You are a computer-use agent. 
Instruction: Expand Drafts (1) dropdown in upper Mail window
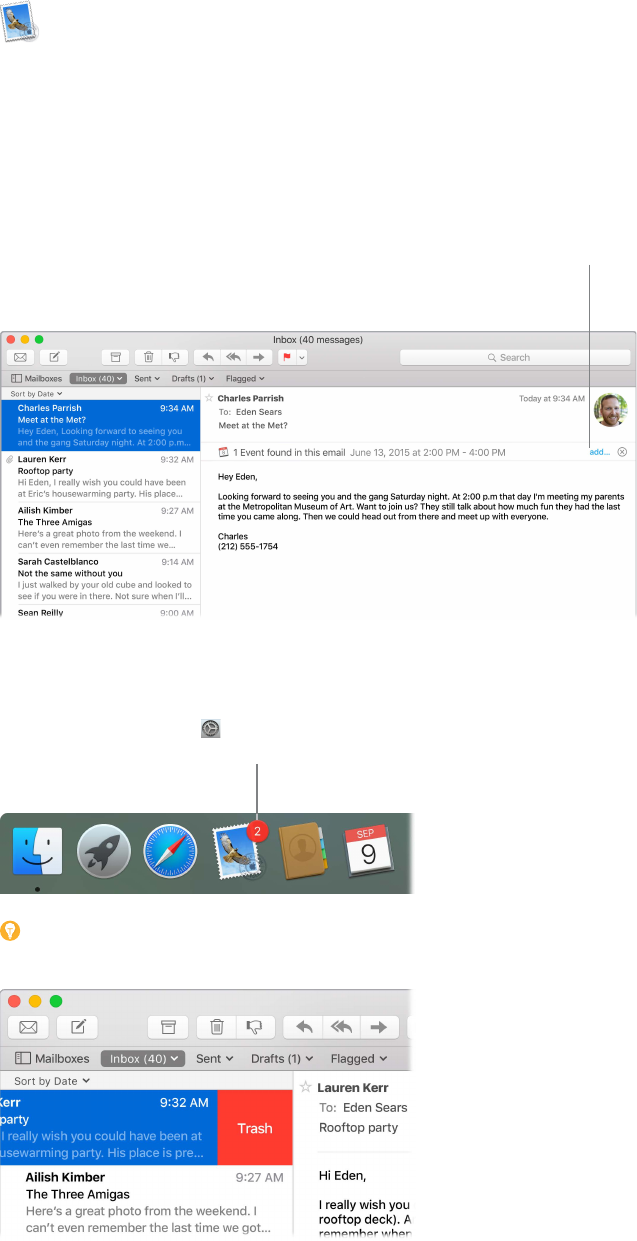pos(194,379)
